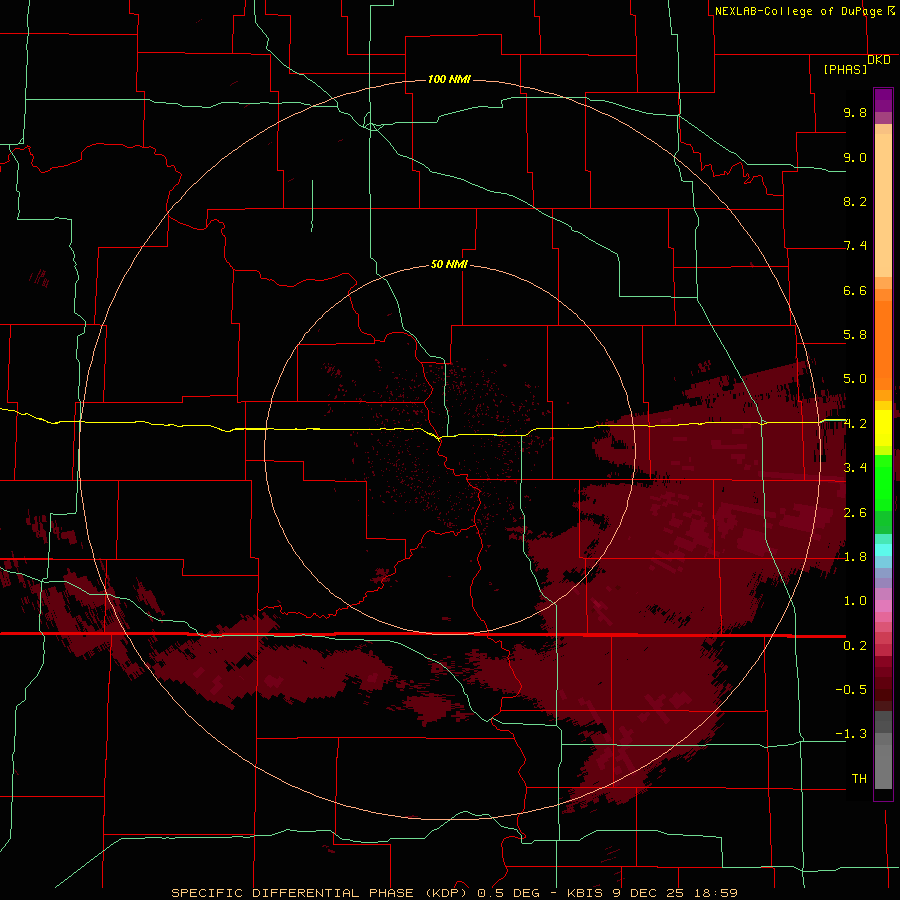Viewport: 900px width, 900px height.
Task: Click the -1.3 value on the color scale
Action: 851,734
